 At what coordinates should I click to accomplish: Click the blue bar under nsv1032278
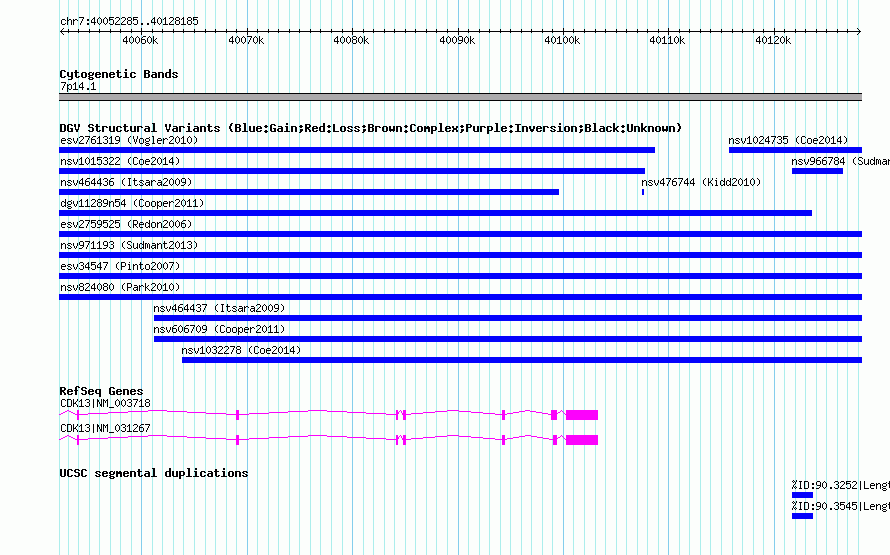point(522,360)
